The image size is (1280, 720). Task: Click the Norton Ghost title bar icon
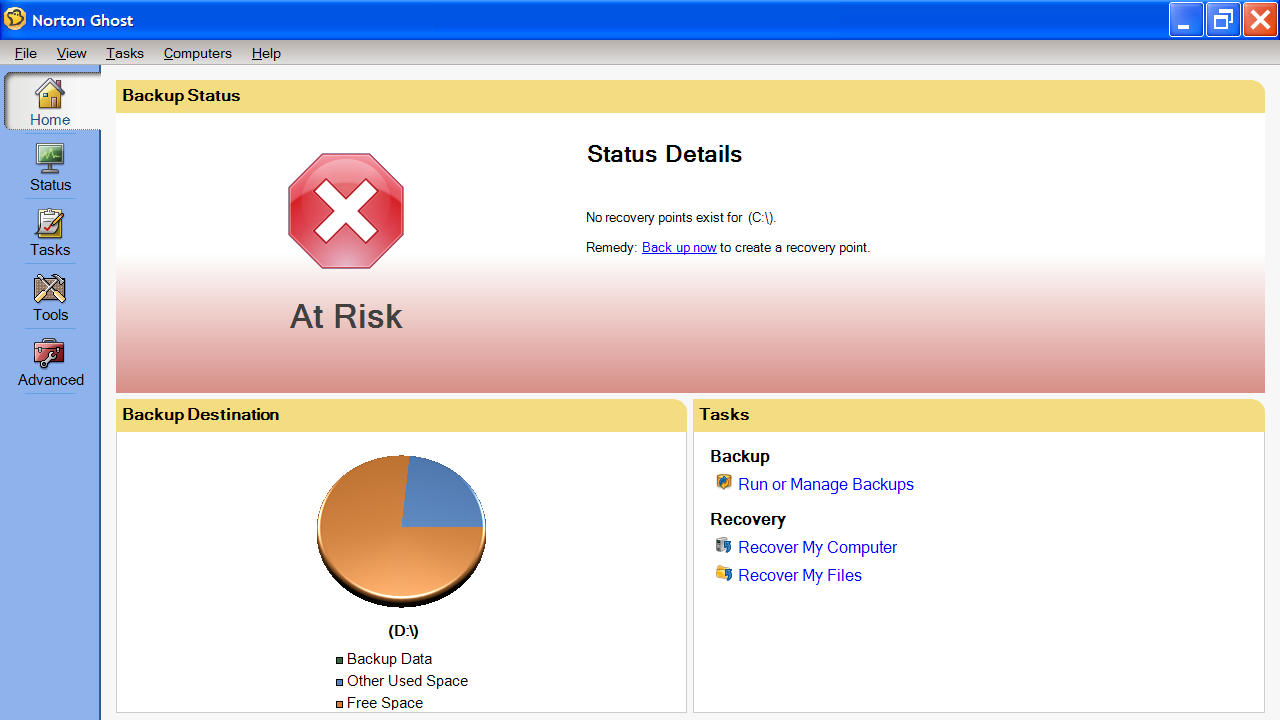(15, 19)
